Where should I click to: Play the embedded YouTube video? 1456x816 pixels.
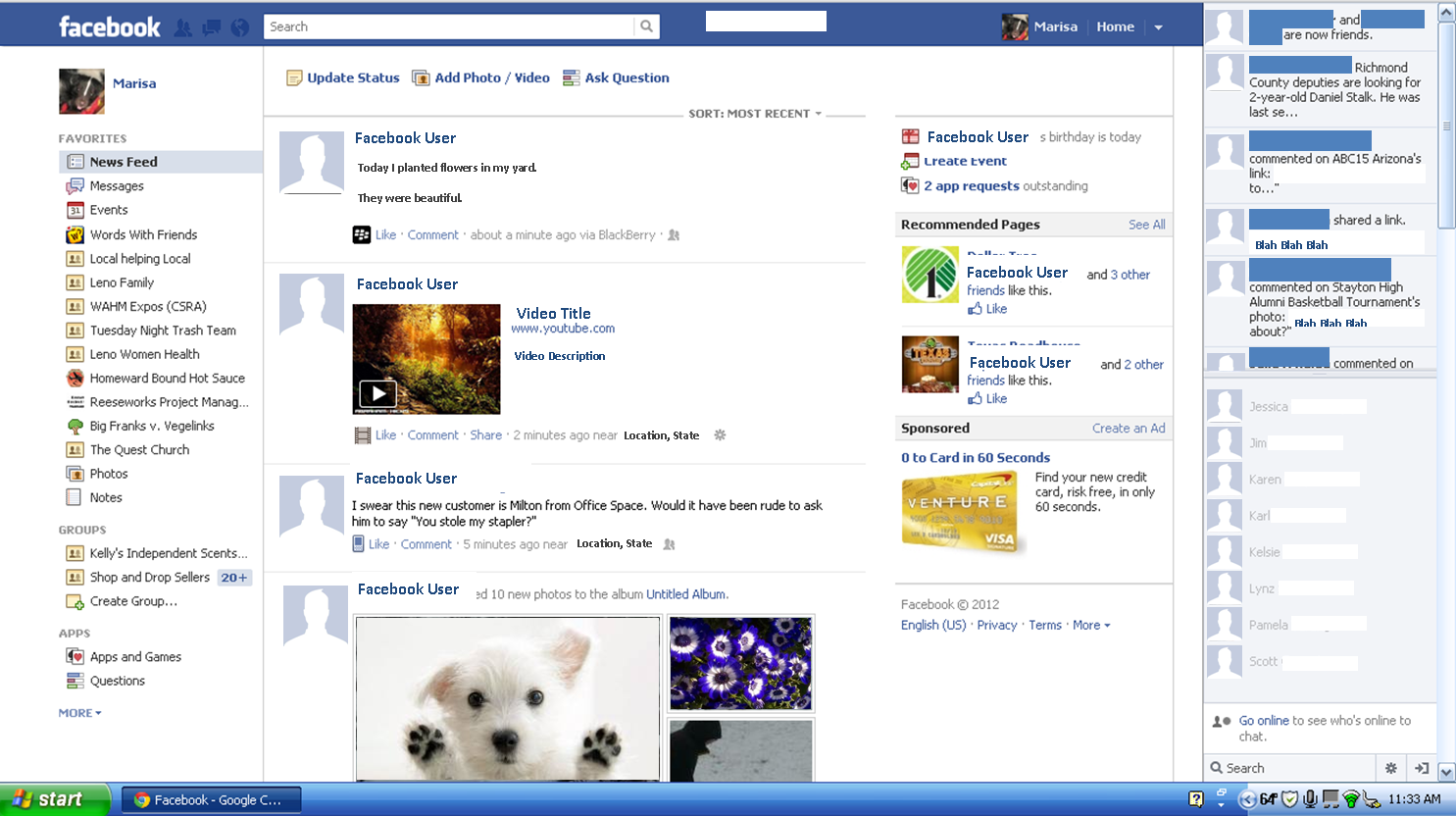click(377, 394)
